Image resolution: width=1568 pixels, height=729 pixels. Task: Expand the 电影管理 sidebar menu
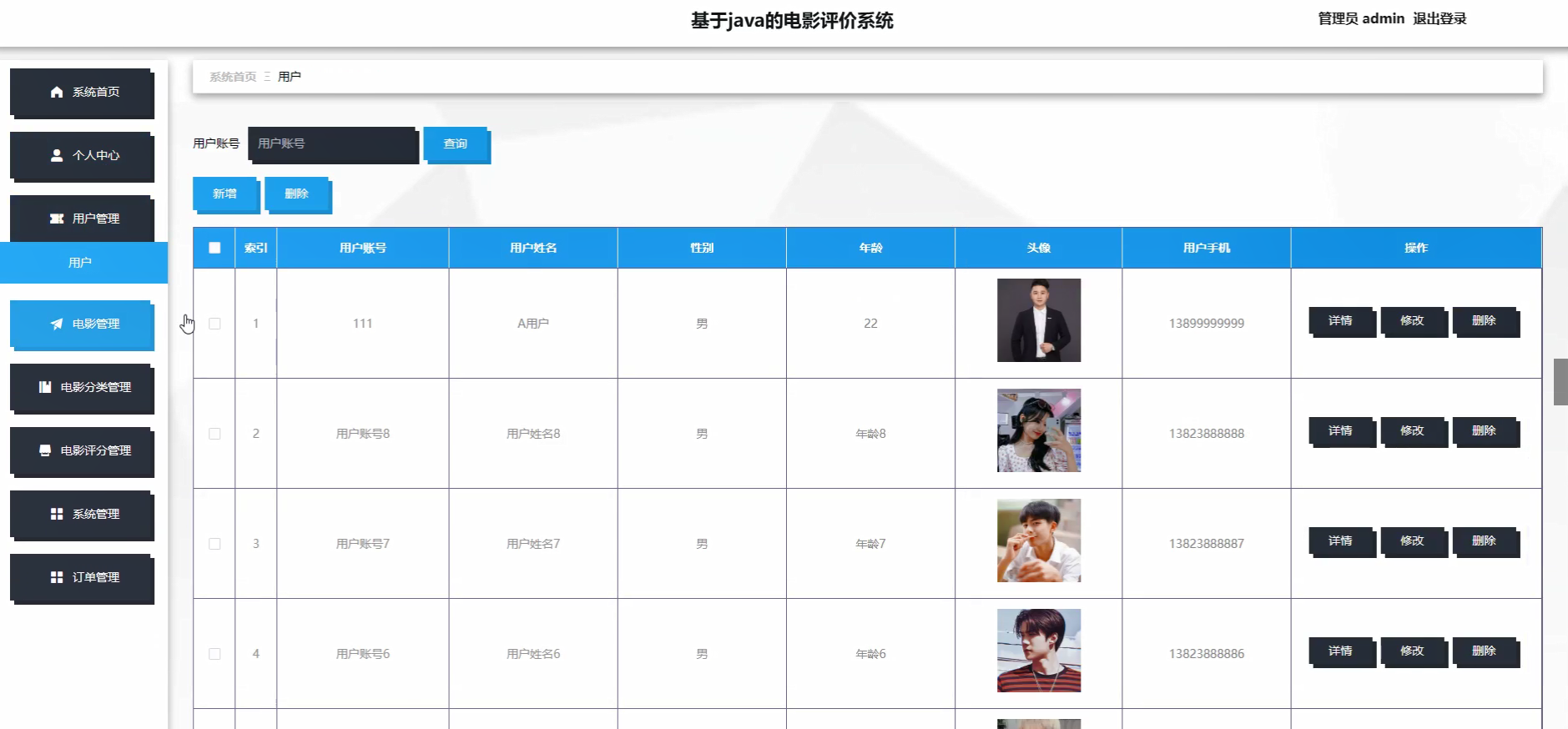click(82, 324)
